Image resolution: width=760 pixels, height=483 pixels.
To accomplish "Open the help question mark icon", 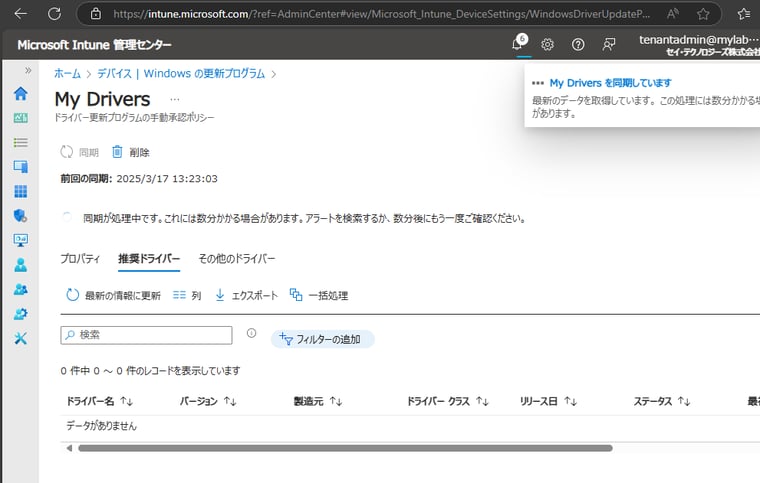I will tap(578, 45).
